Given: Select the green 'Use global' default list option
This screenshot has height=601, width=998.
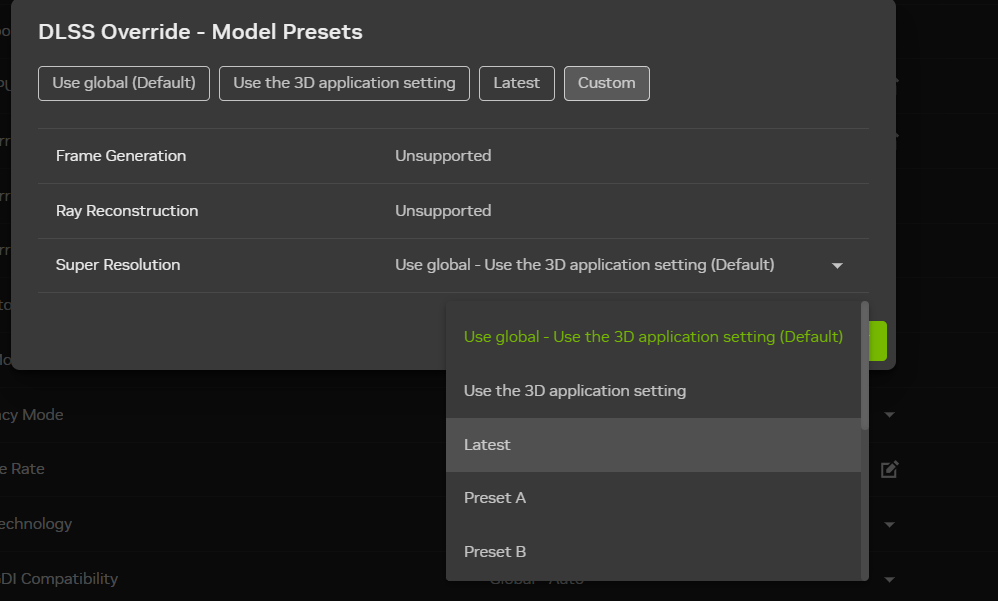Looking at the screenshot, I should (653, 337).
